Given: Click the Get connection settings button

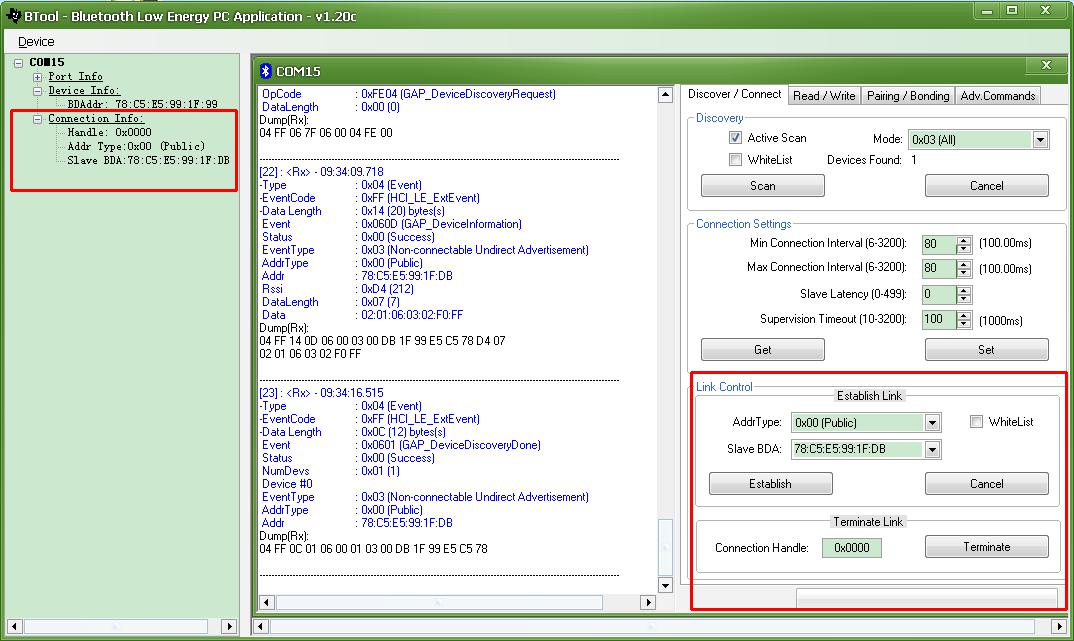Looking at the screenshot, I should coord(762,349).
